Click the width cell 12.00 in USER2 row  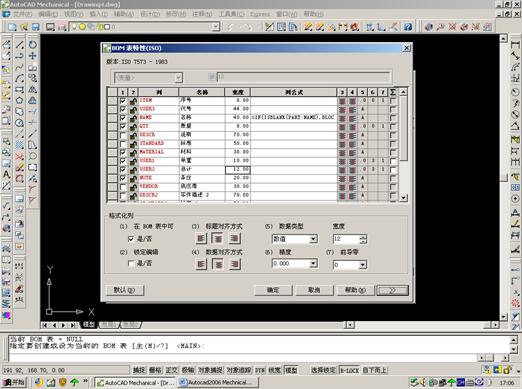[238, 169]
